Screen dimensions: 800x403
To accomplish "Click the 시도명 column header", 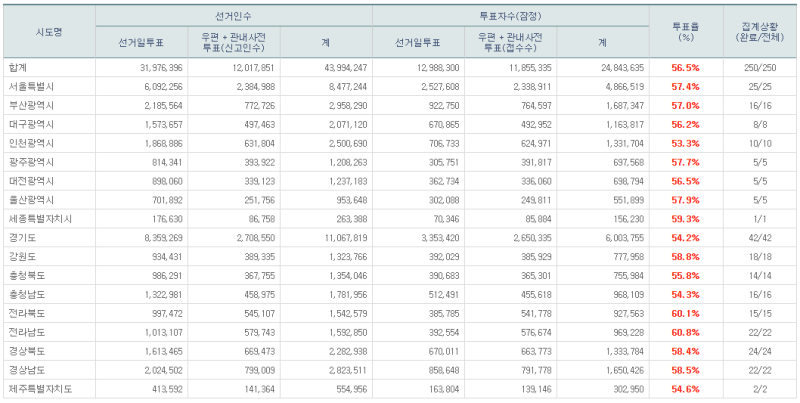I will [49, 32].
